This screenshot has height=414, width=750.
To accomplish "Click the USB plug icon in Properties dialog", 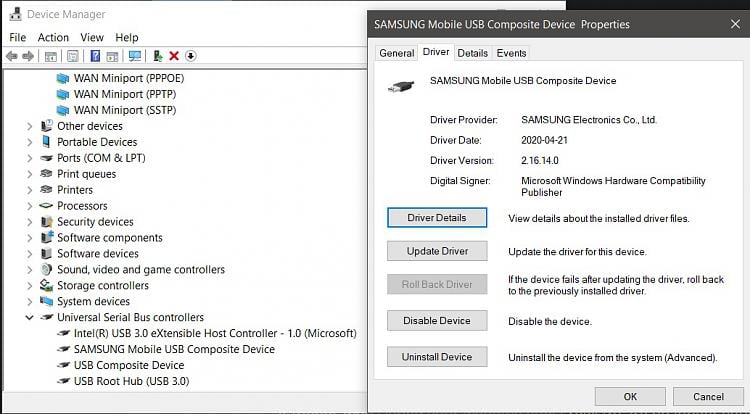I will 401,87.
